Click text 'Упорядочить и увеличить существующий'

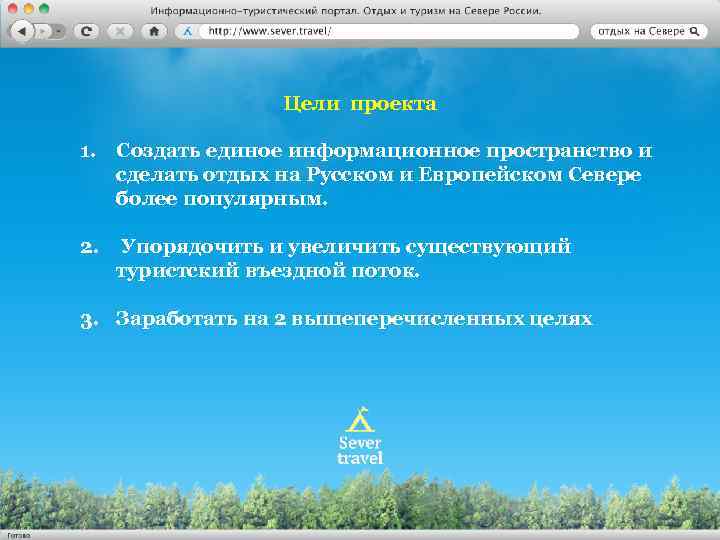(x=345, y=247)
